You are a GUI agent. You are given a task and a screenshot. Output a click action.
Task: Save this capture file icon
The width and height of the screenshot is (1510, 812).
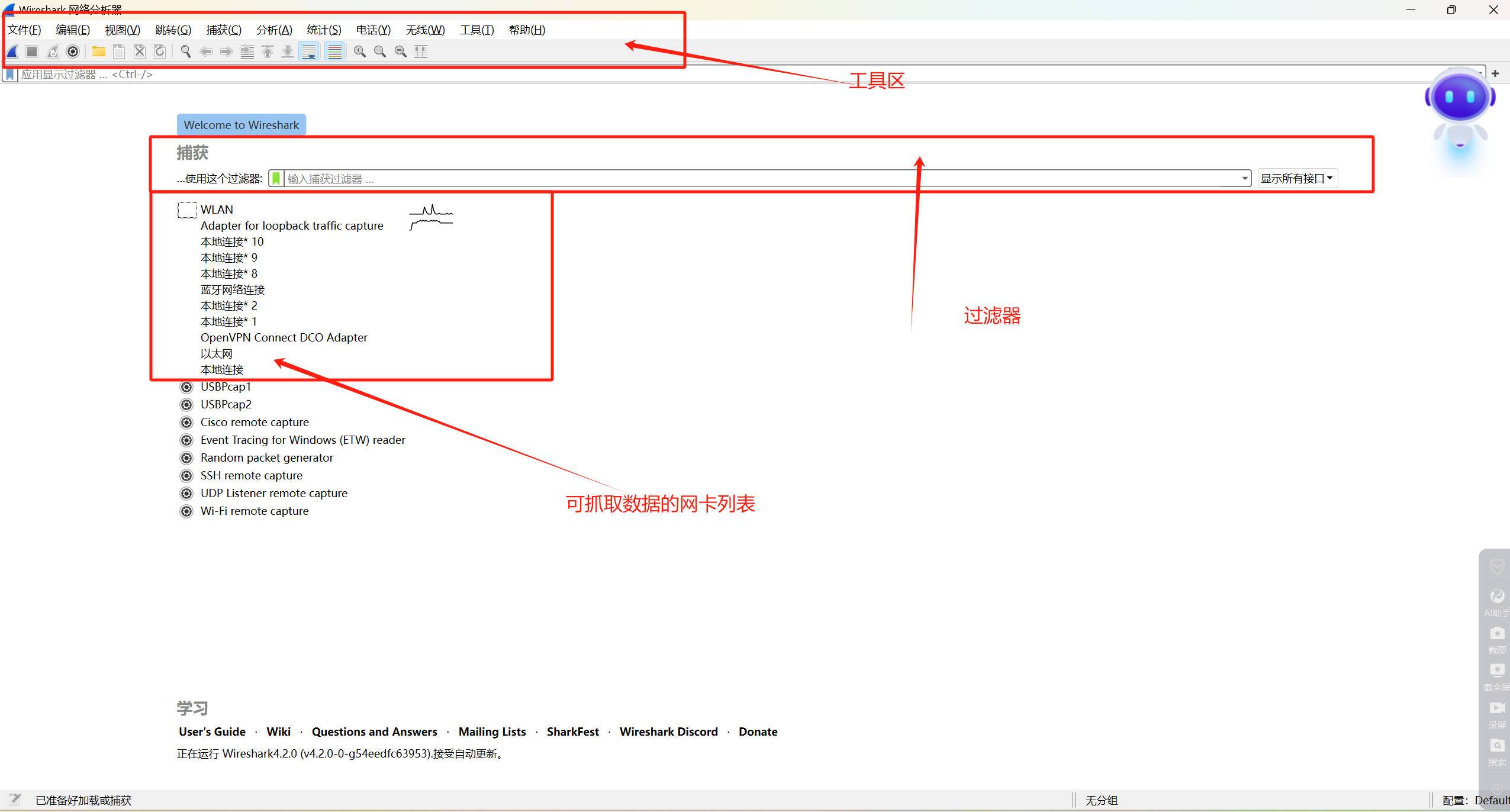119,51
